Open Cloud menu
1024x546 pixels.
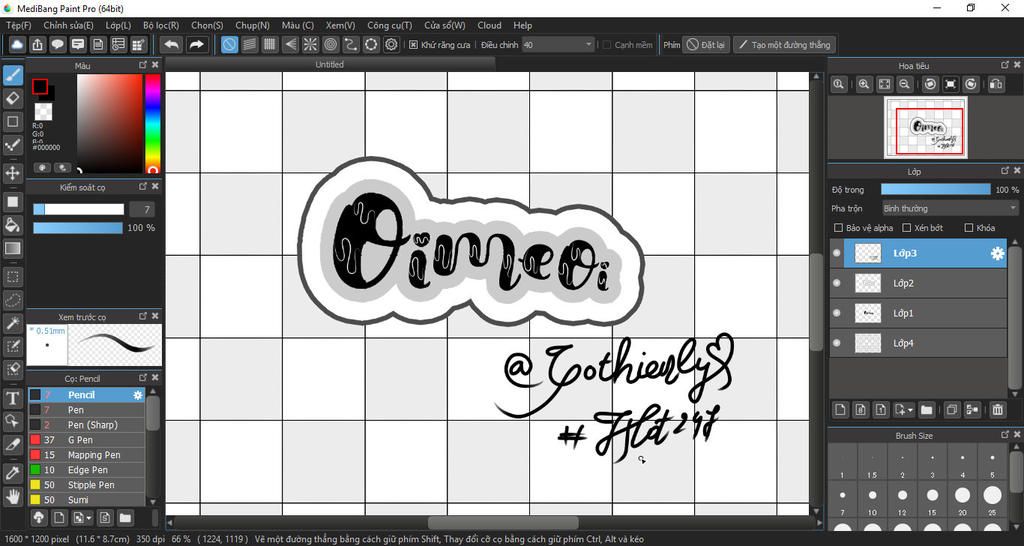click(x=489, y=25)
